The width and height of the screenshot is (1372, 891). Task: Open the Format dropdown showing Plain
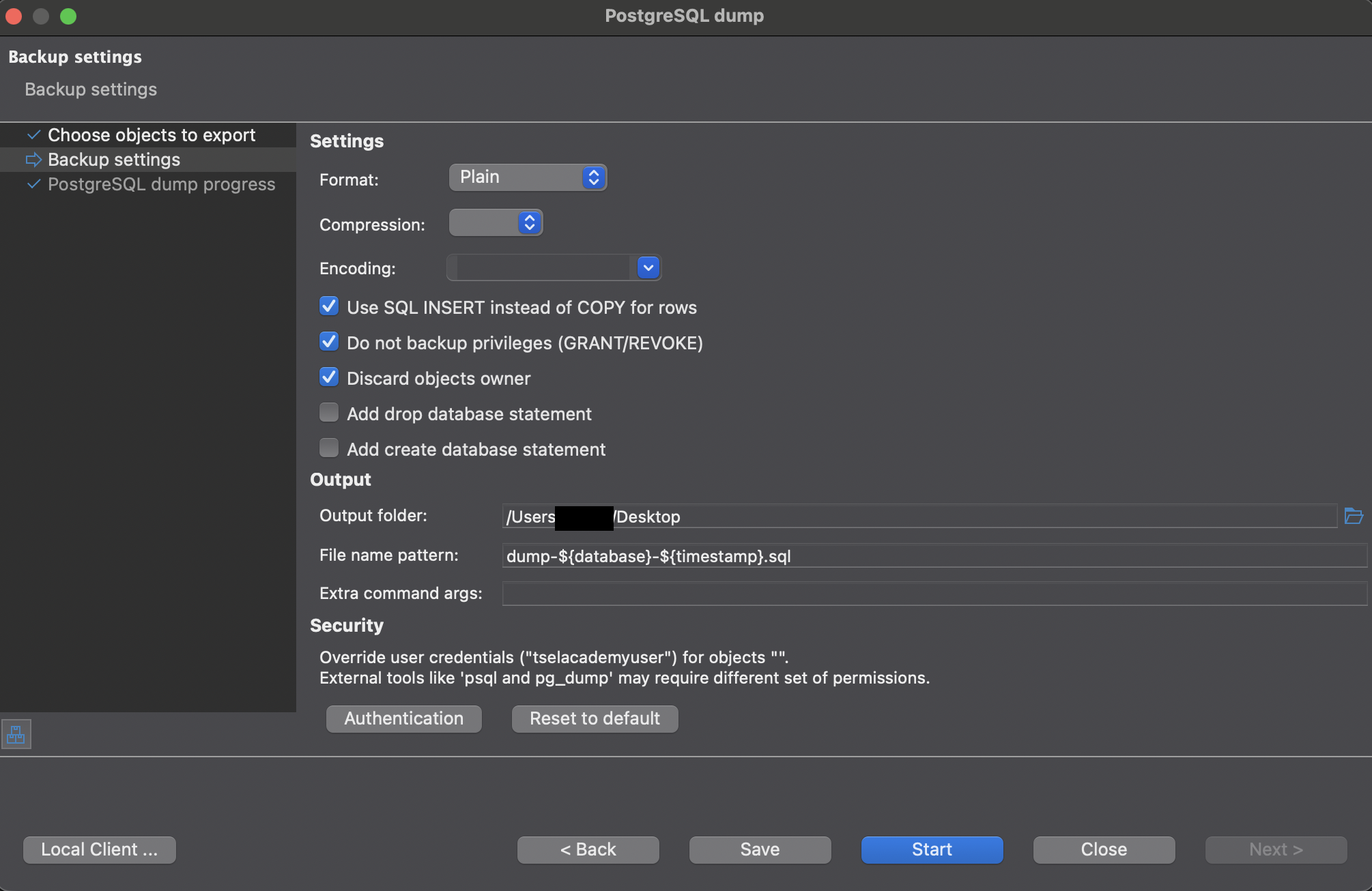tap(528, 177)
